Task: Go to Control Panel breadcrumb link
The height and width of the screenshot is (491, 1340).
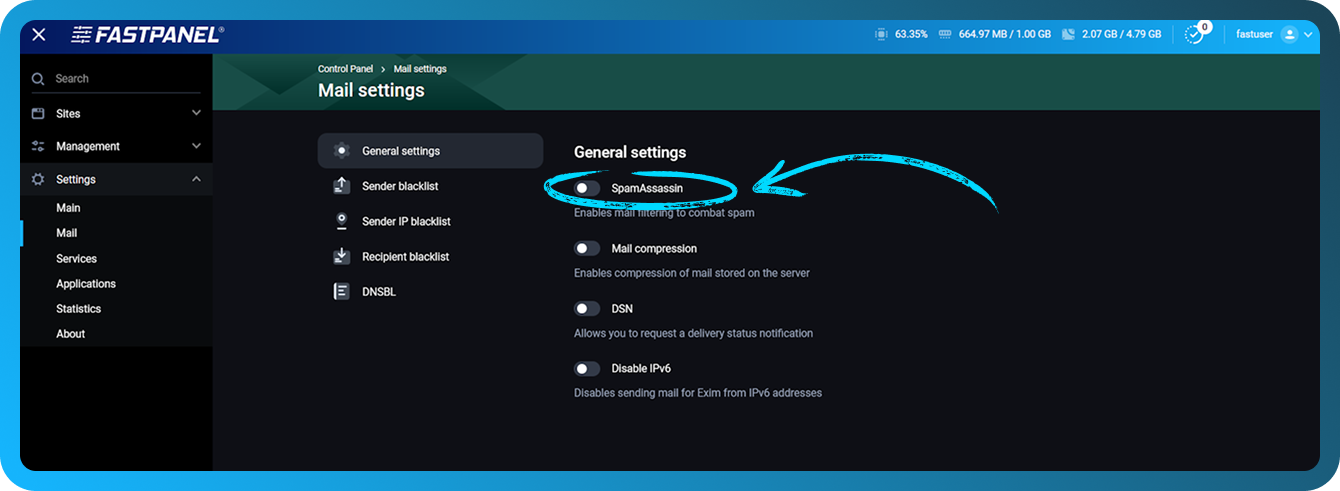Action: coord(345,69)
